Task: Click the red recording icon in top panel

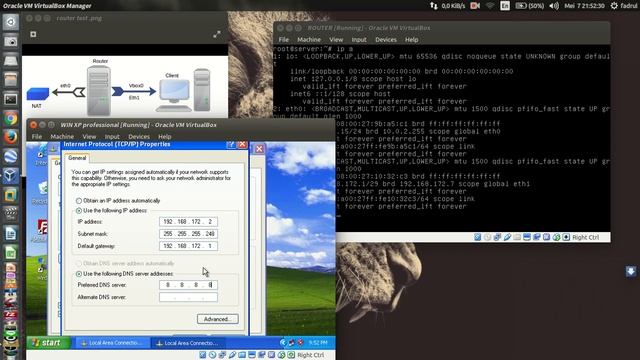Action: tap(475, 6)
